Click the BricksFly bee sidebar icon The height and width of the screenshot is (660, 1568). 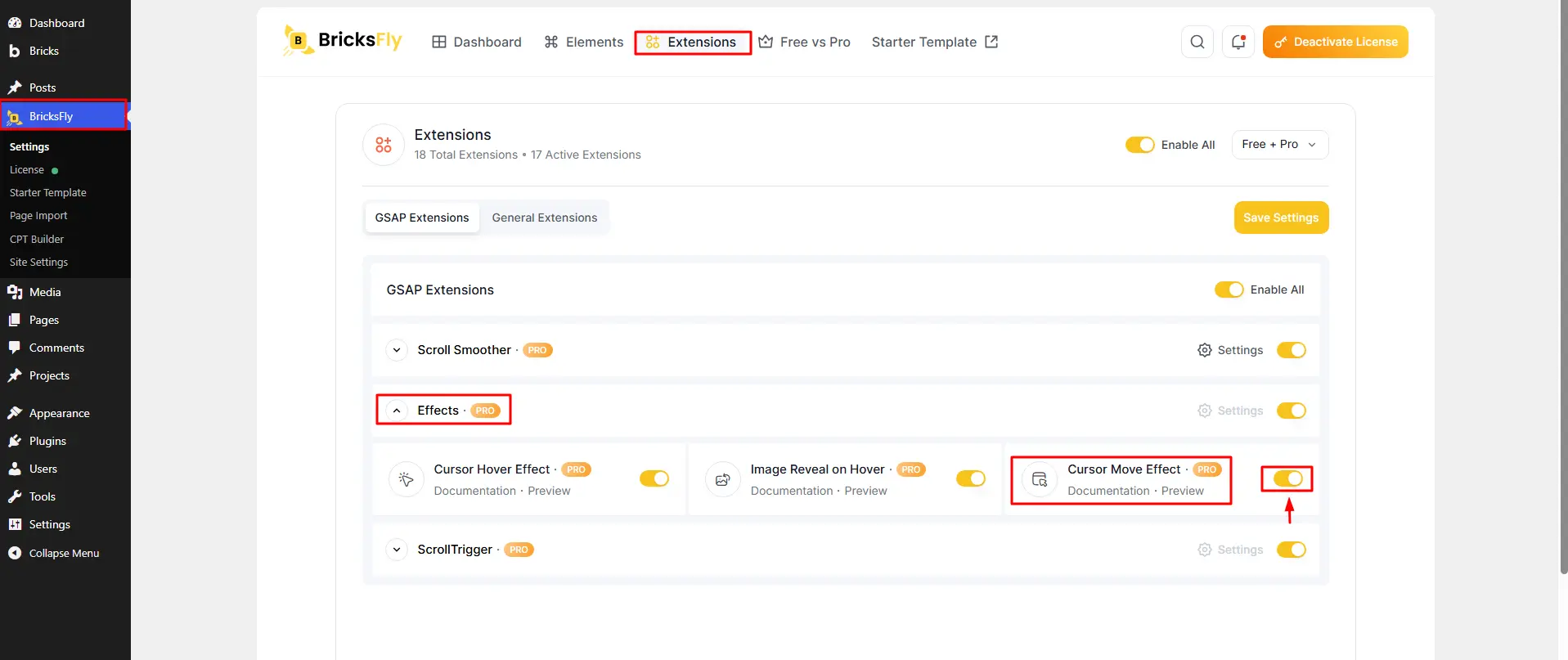pos(14,117)
